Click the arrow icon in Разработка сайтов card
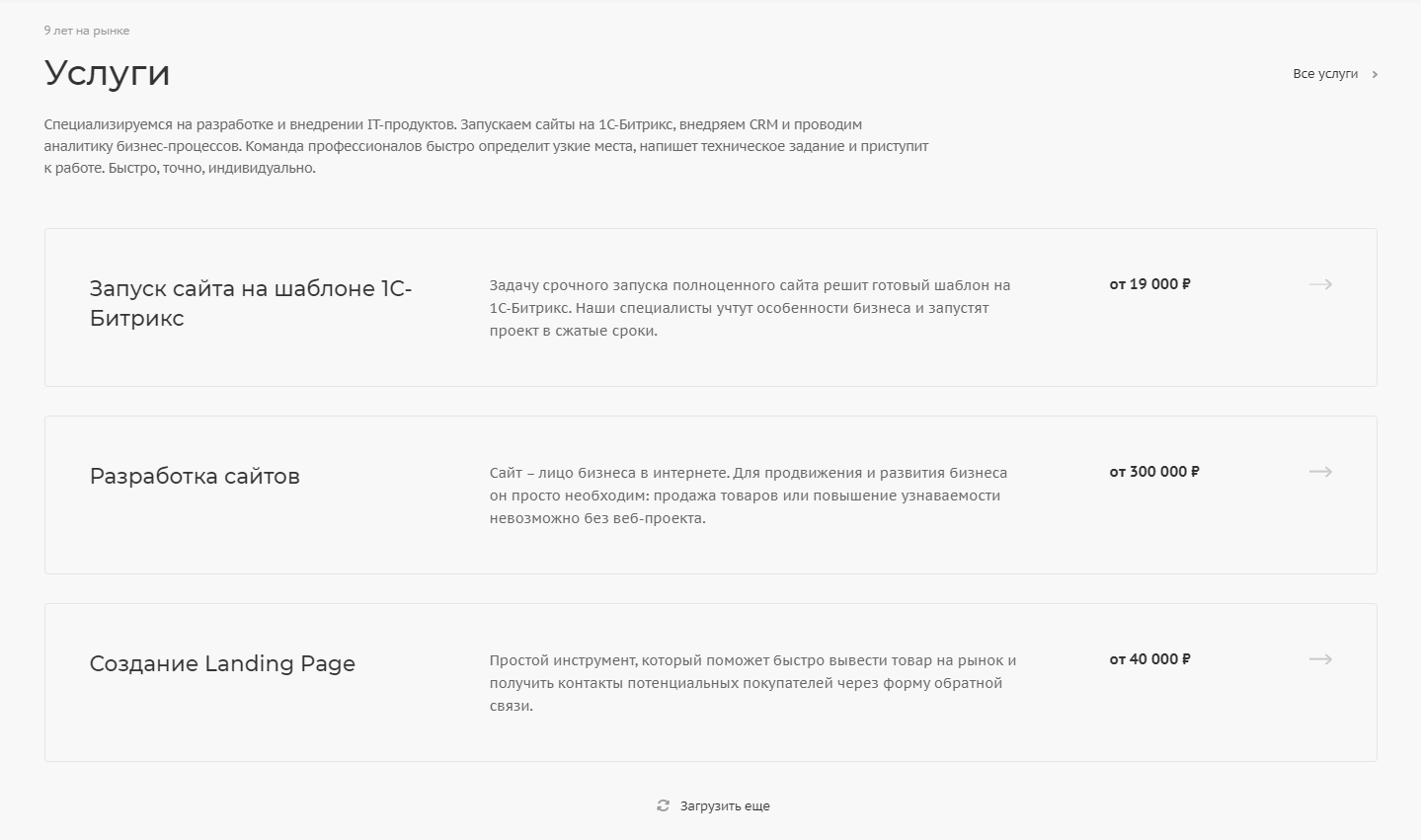The image size is (1421, 840). [x=1320, y=472]
